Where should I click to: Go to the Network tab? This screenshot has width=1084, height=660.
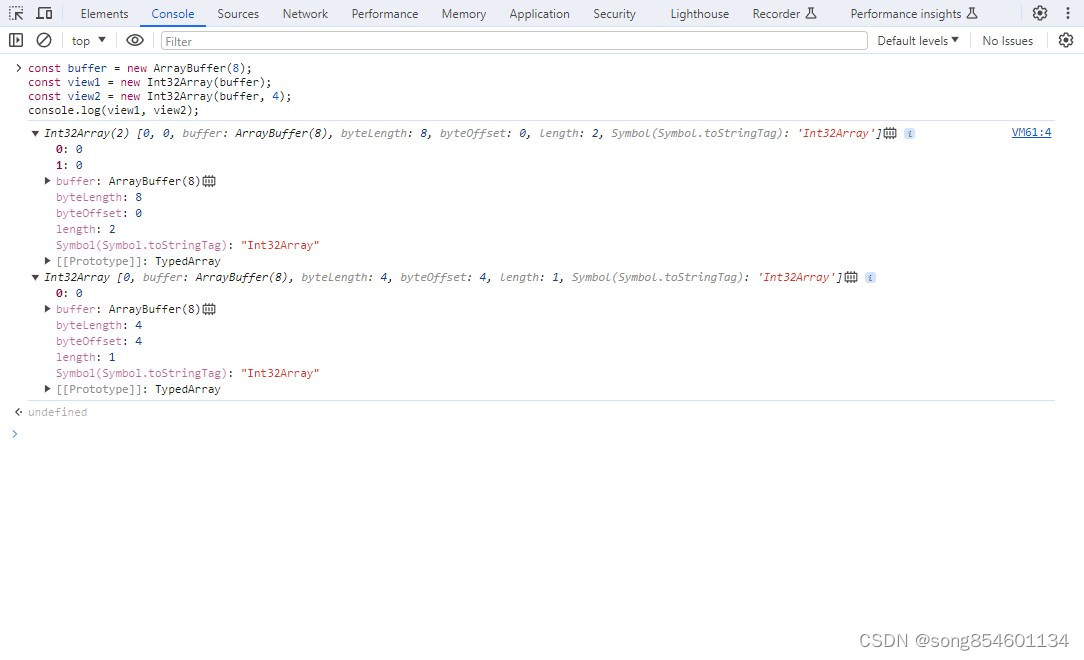coord(305,14)
